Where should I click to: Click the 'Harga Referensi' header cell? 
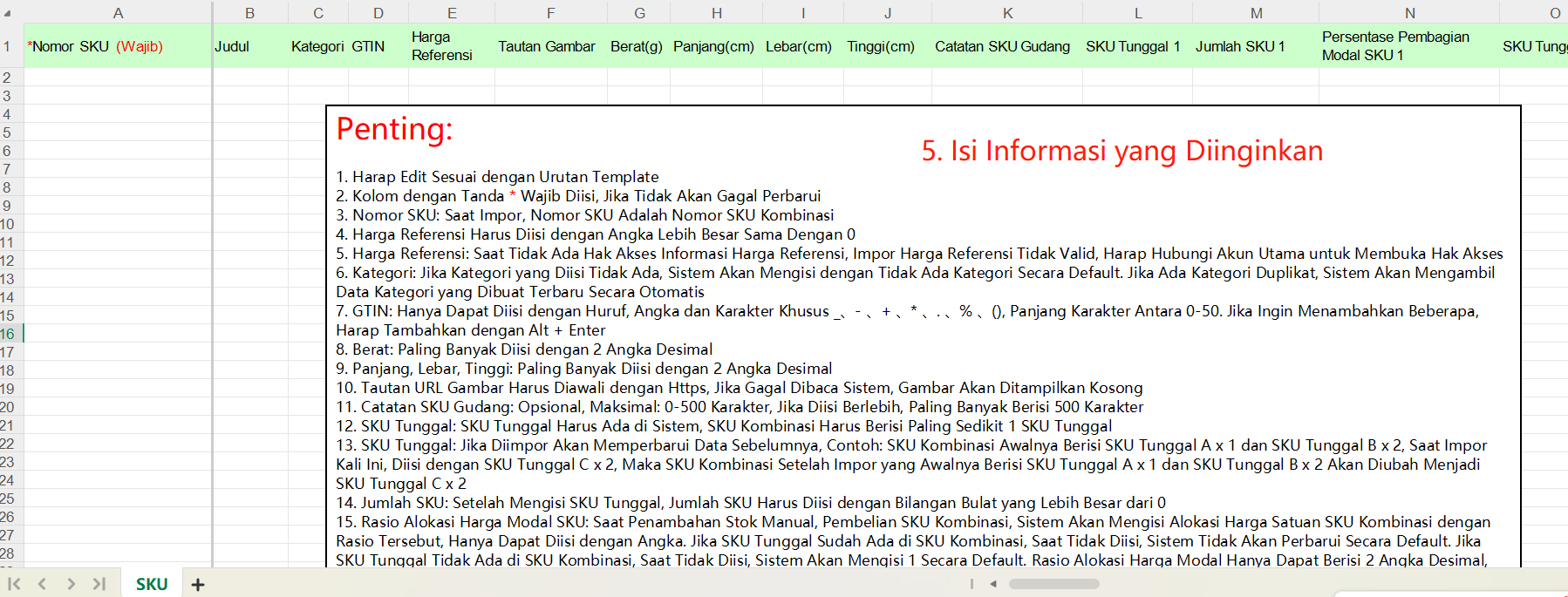(x=452, y=46)
